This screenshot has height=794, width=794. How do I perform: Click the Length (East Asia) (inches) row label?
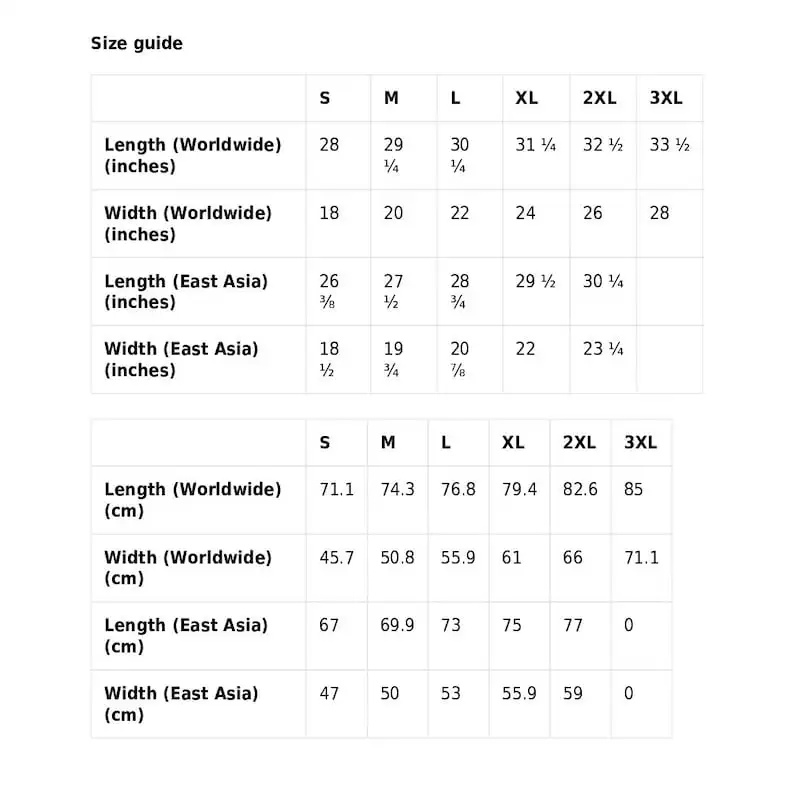click(186, 291)
